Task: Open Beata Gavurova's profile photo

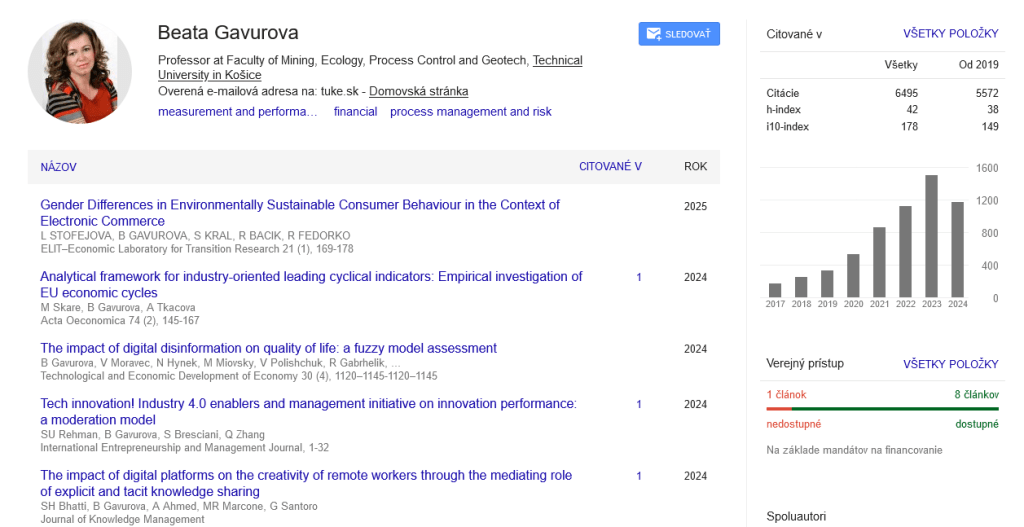Action: coord(80,72)
